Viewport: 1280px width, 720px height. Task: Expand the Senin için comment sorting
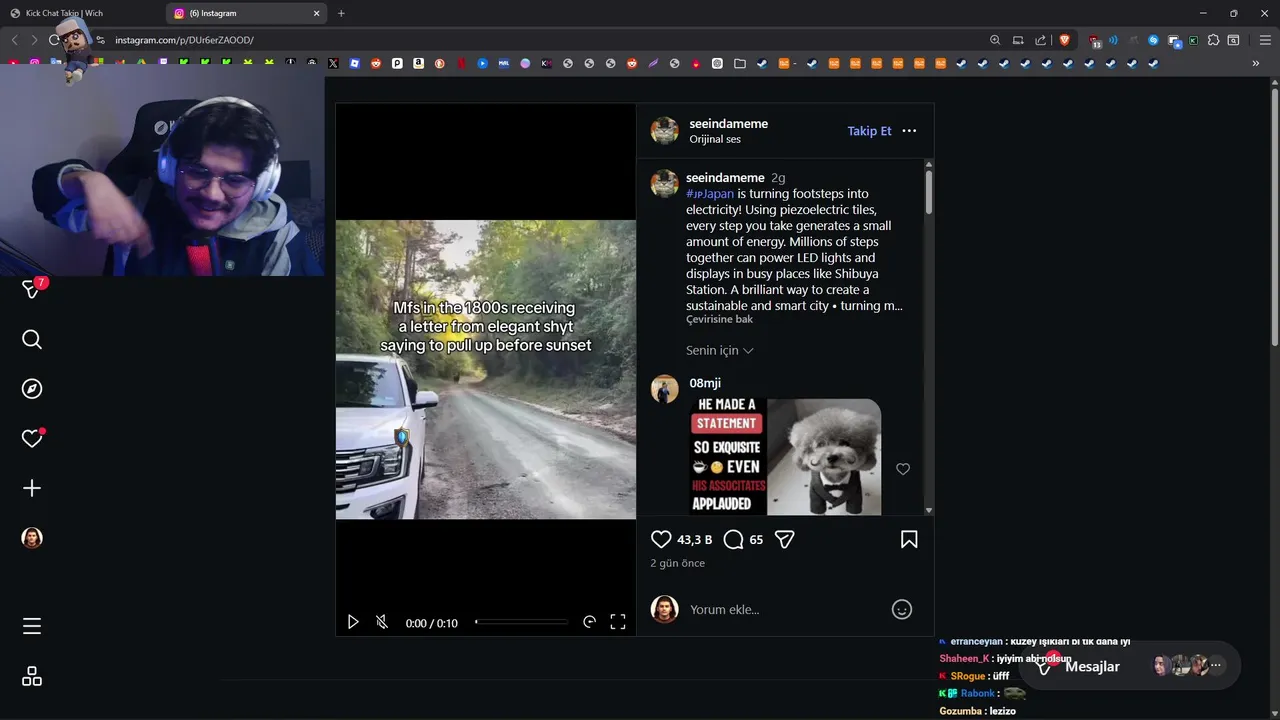pos(720,350)
